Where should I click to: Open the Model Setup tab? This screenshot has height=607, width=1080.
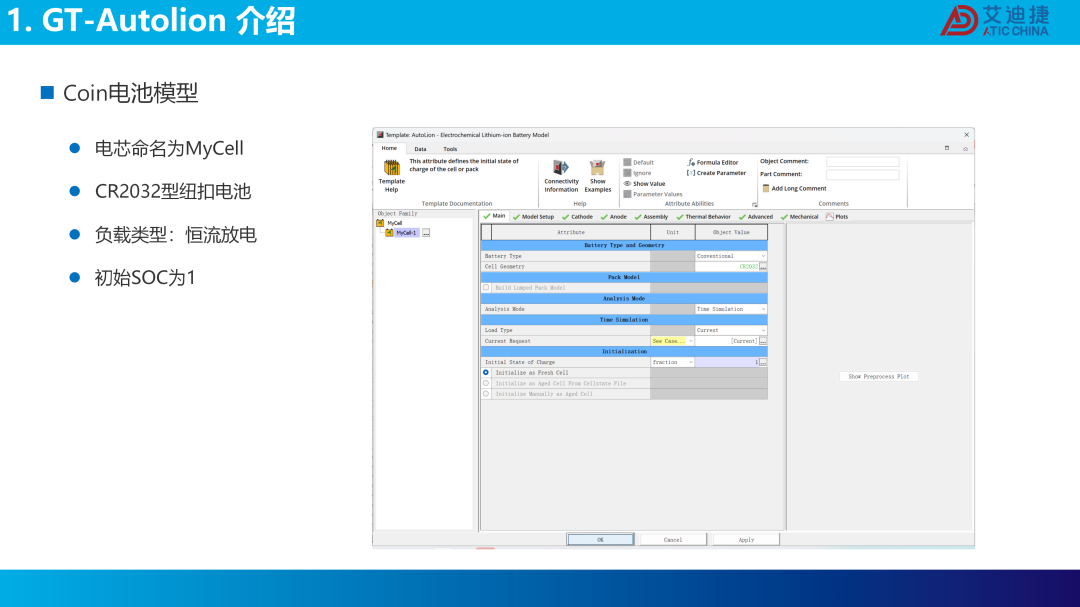[534, 217]
